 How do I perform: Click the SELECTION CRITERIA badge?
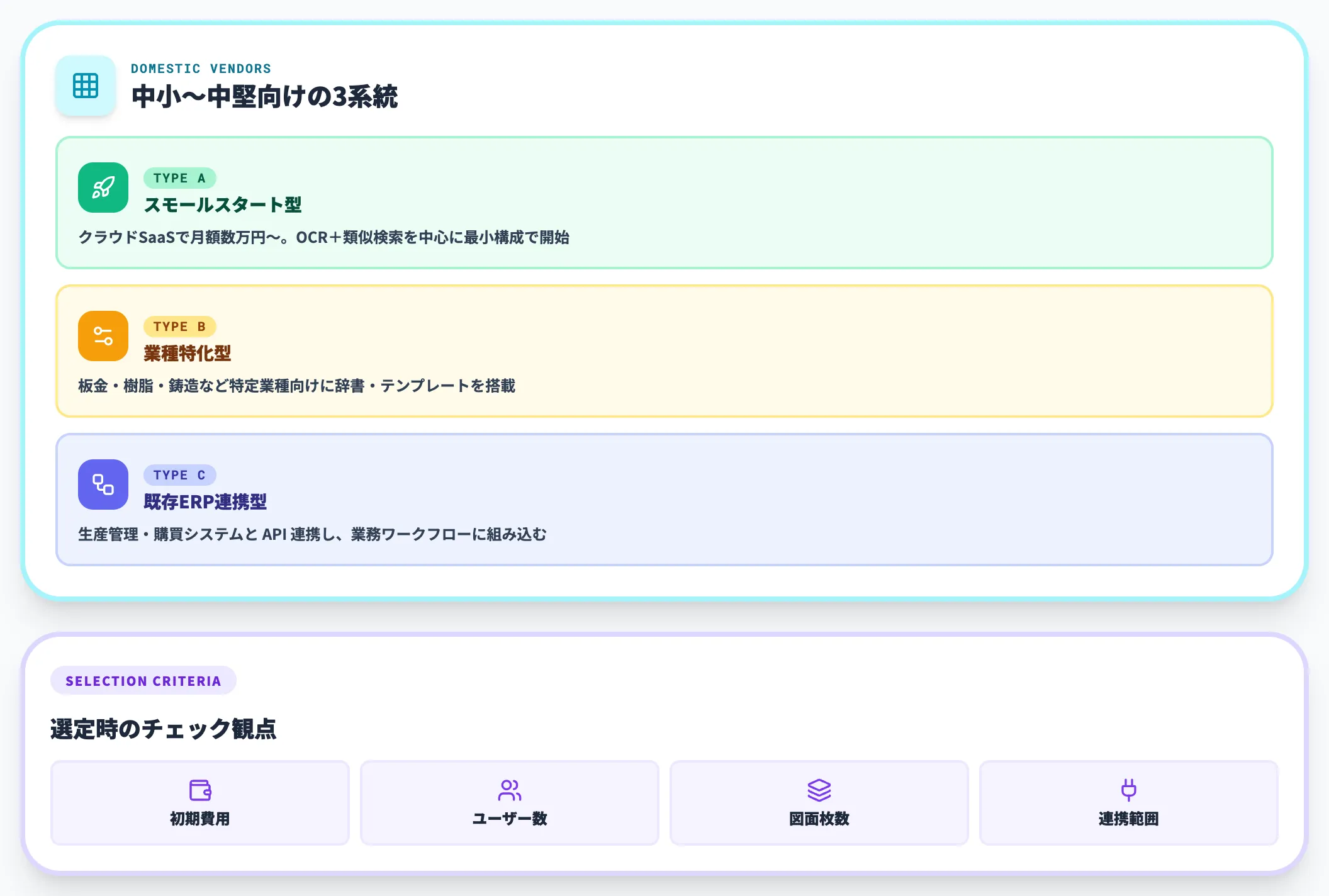coord(143,680)
